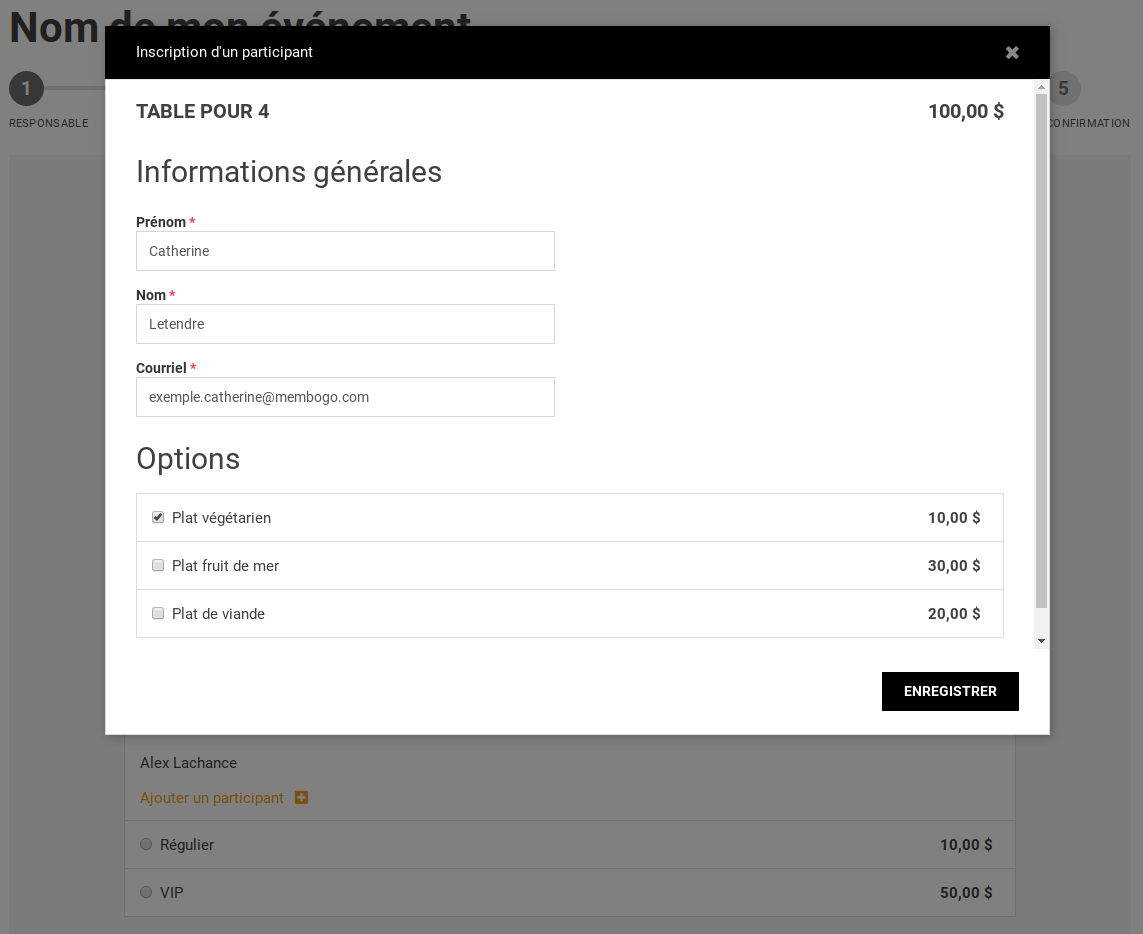Click the Ajouter un participant link
1143x934 pixels.
click(x=211, y=798)
